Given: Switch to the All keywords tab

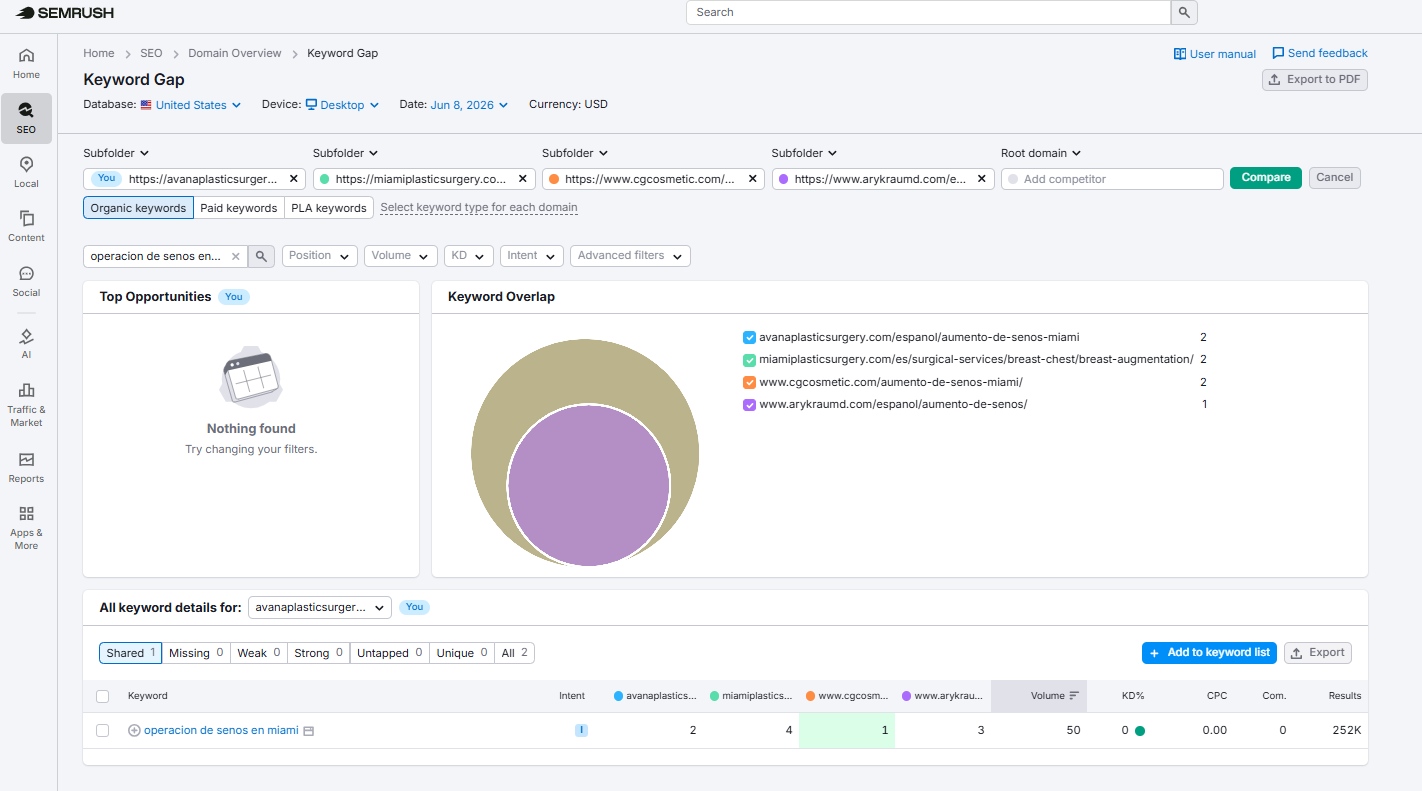Looking at the screenshot, I should 515,653.
